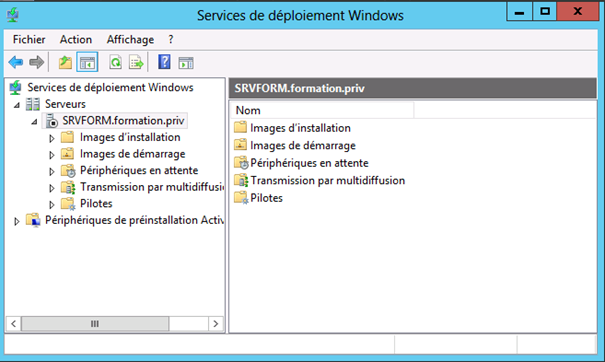Viewport: 605px width, 362px height.
Task: Click the Back arrow toolbar icon
Action: [x=16, y=62]
